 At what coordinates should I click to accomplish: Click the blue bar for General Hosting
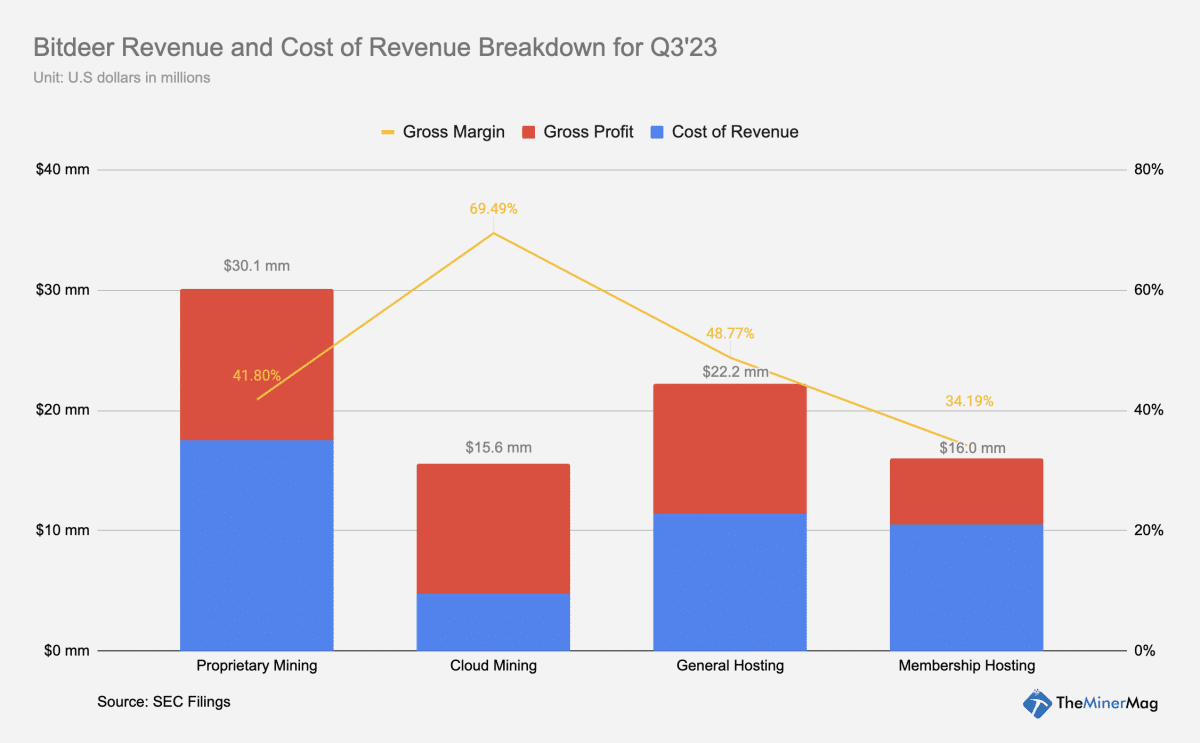tap(730, 580)
